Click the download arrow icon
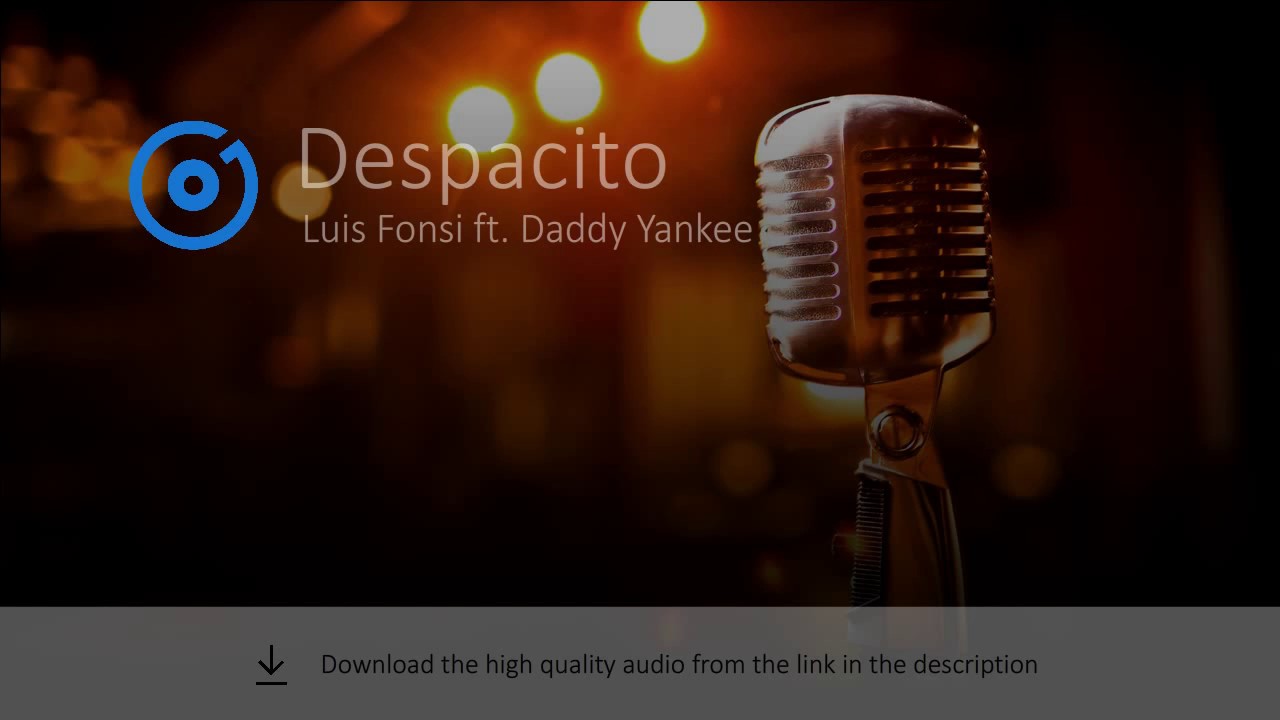This screenshot has width=1280, height=720. tap(271, 665)
